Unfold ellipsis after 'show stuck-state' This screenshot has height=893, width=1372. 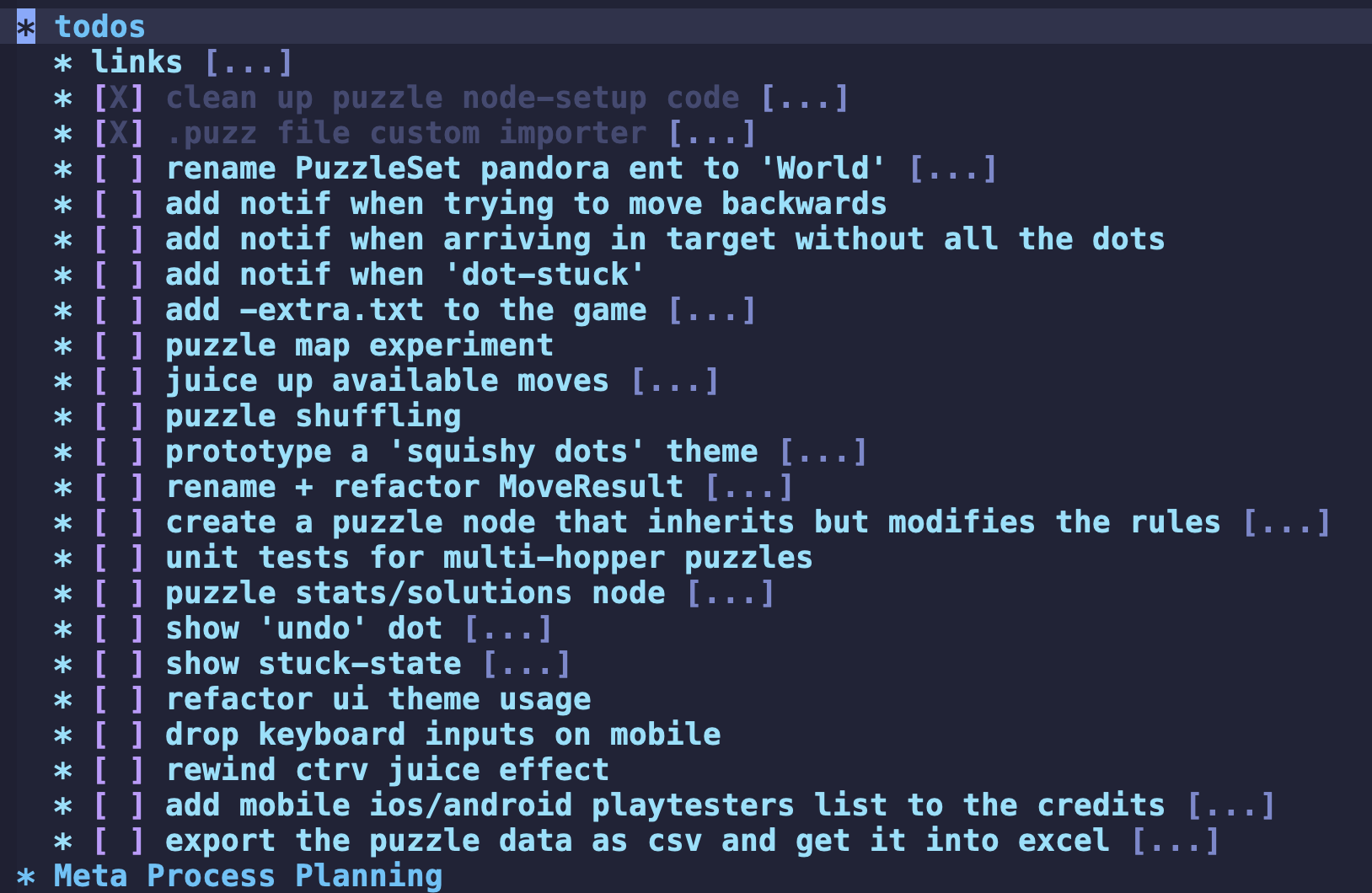click(528, 665)
